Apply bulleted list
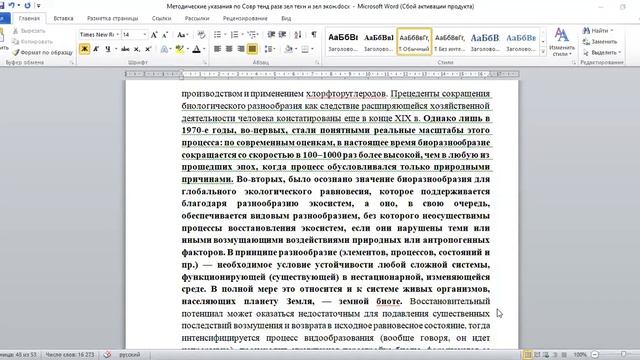The height and width of the screenshot is (360, 640). click(x=218, y=35)
